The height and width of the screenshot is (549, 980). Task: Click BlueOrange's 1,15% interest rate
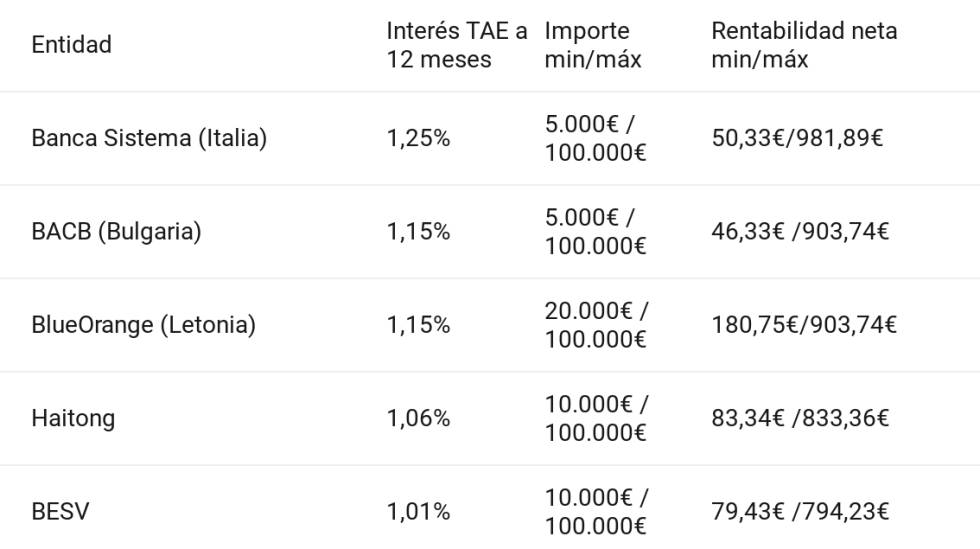tap(418, 325)
